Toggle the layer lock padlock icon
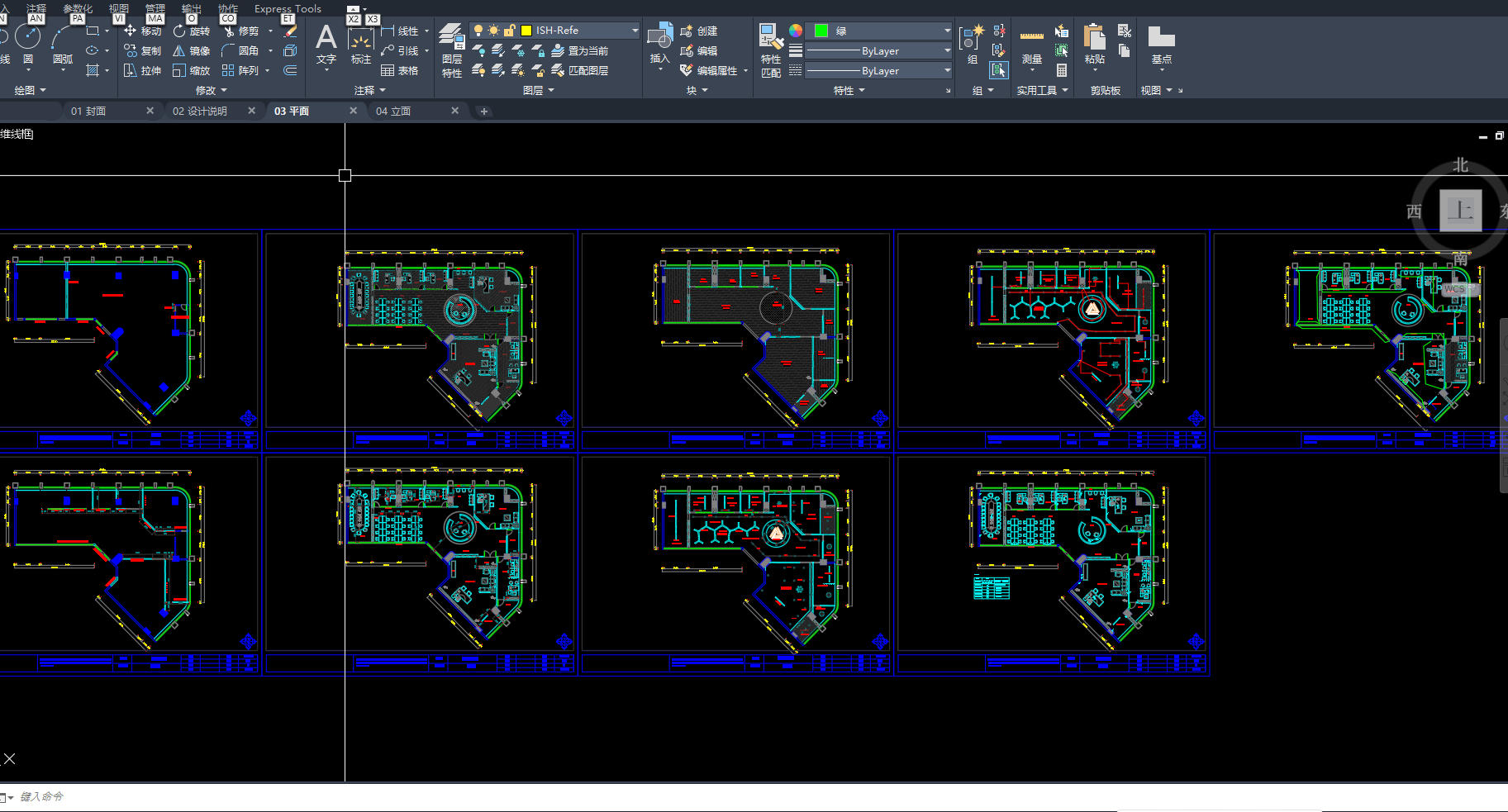Screen dimensions: 1508x812 [509, 31]
